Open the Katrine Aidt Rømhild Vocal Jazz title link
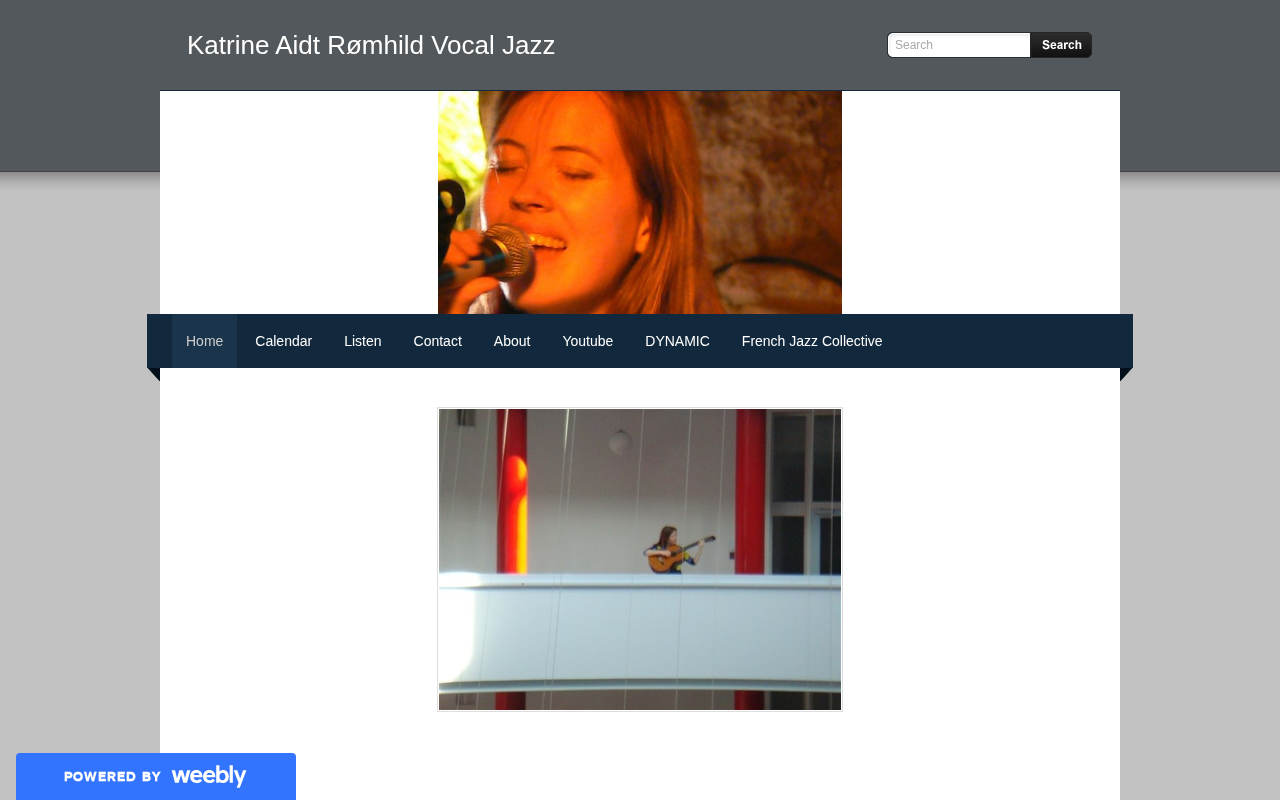1280x800 pixels. point(371,45)
